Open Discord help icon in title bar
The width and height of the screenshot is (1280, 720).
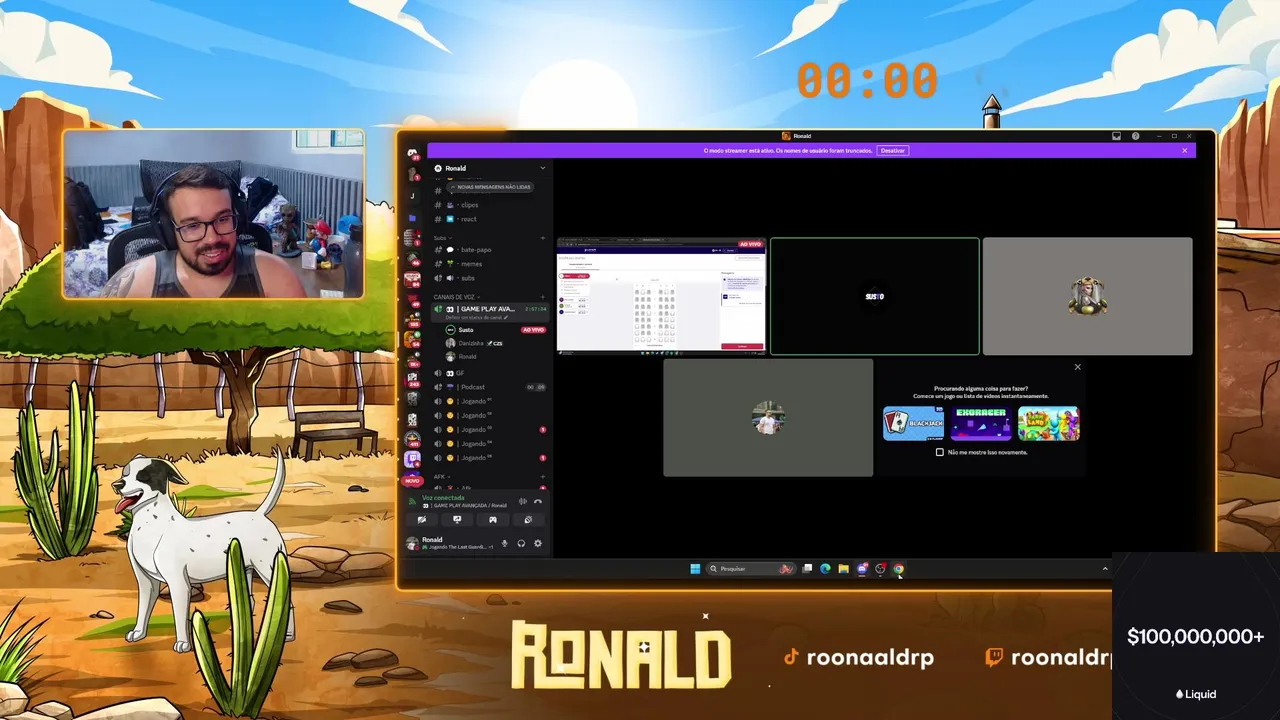(1136, 136)
